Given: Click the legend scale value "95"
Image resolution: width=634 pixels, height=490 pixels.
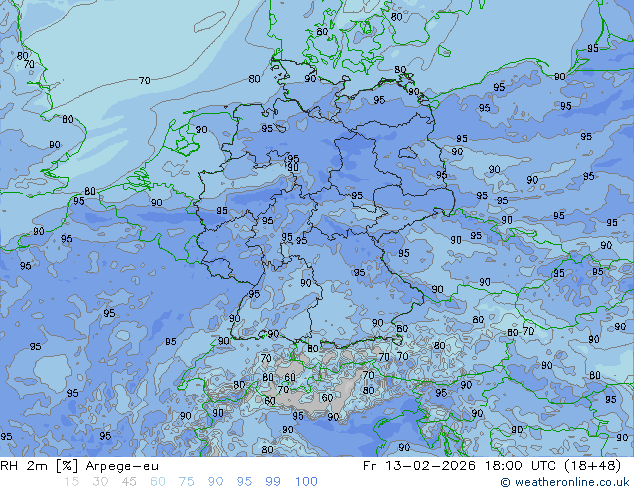Looking at the screenshot, I should [x=244, y=482].
